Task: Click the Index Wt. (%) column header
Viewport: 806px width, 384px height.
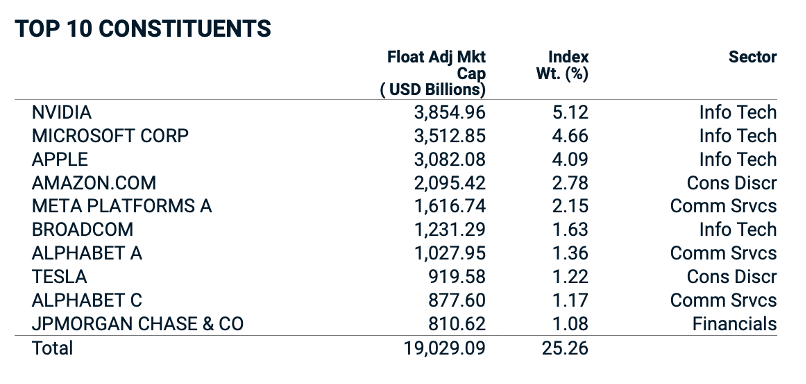Action: 562,65
